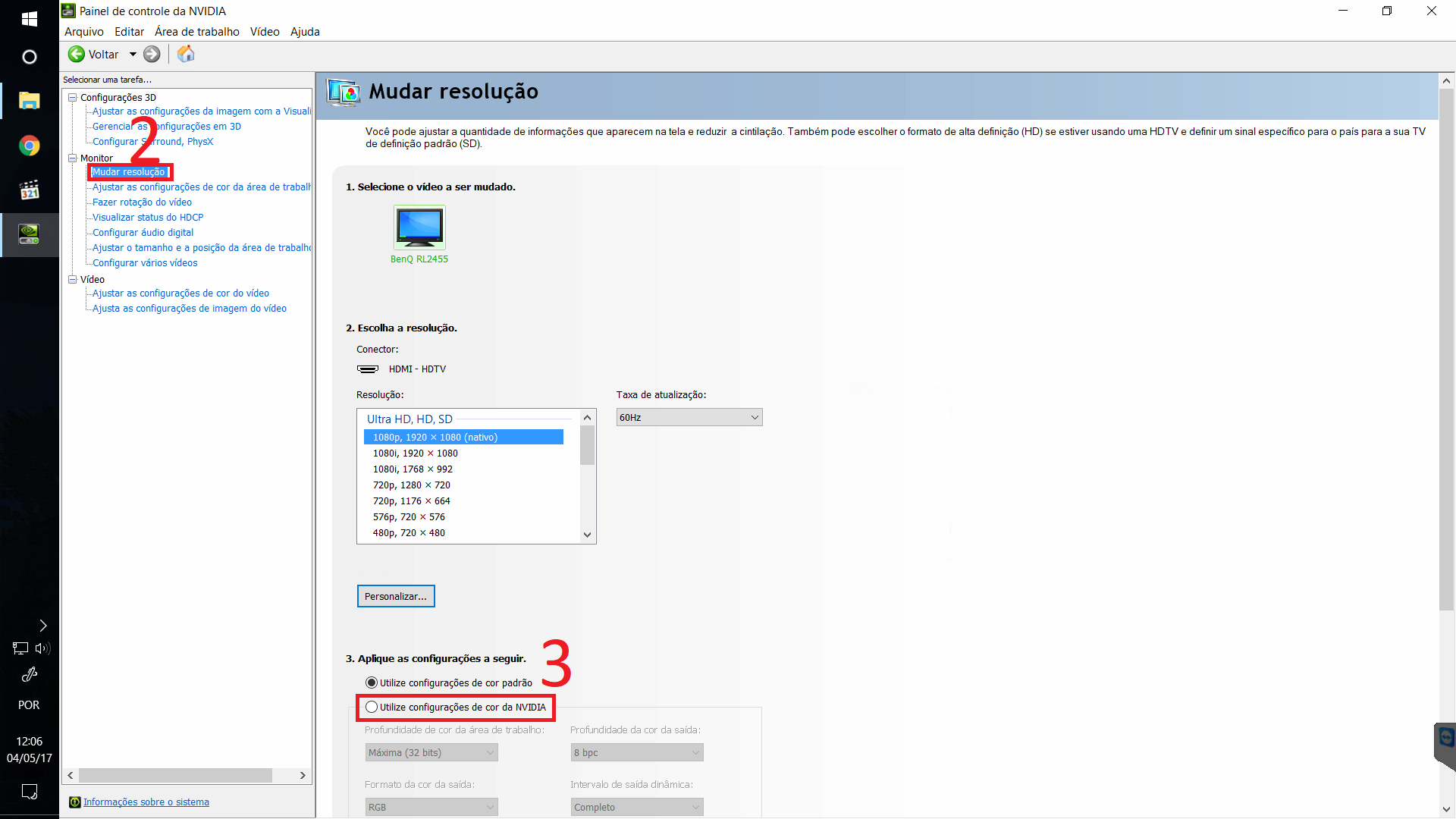This screenshot has width=1456, height=819.
Task: Open the 8 bpc output depth dropdown
Action: (x=637, y=753)
